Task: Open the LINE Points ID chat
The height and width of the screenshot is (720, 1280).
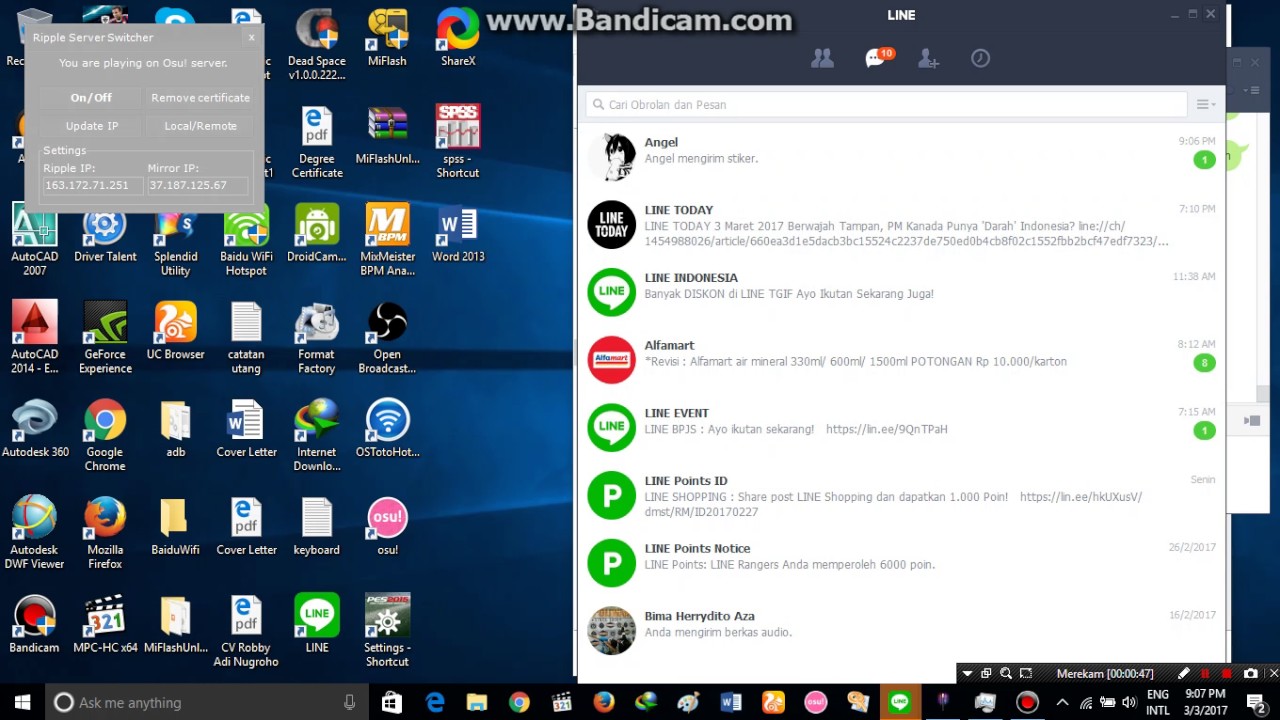Action: 901,495
